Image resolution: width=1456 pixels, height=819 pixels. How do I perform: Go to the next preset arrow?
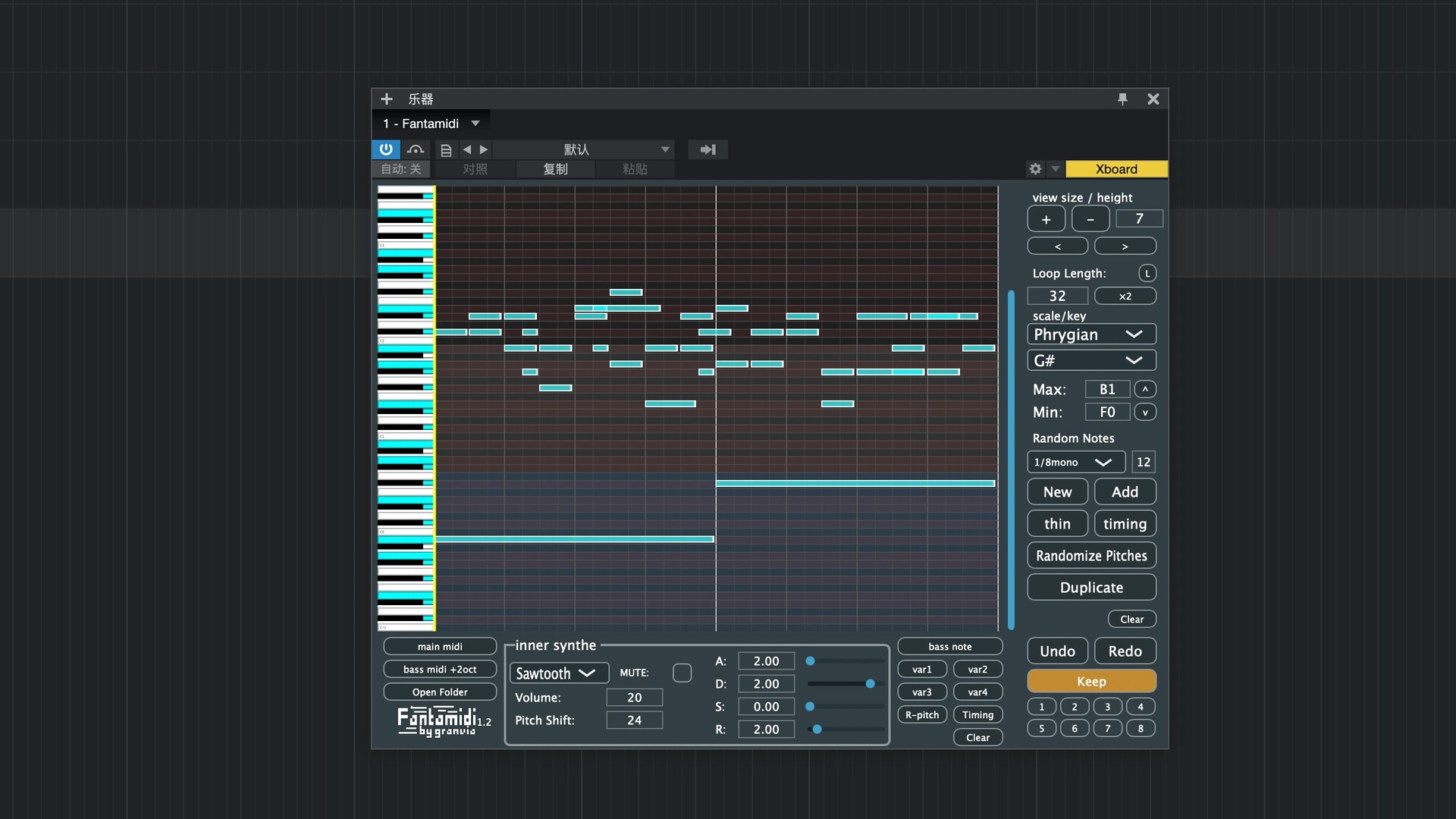pos(484,149)
